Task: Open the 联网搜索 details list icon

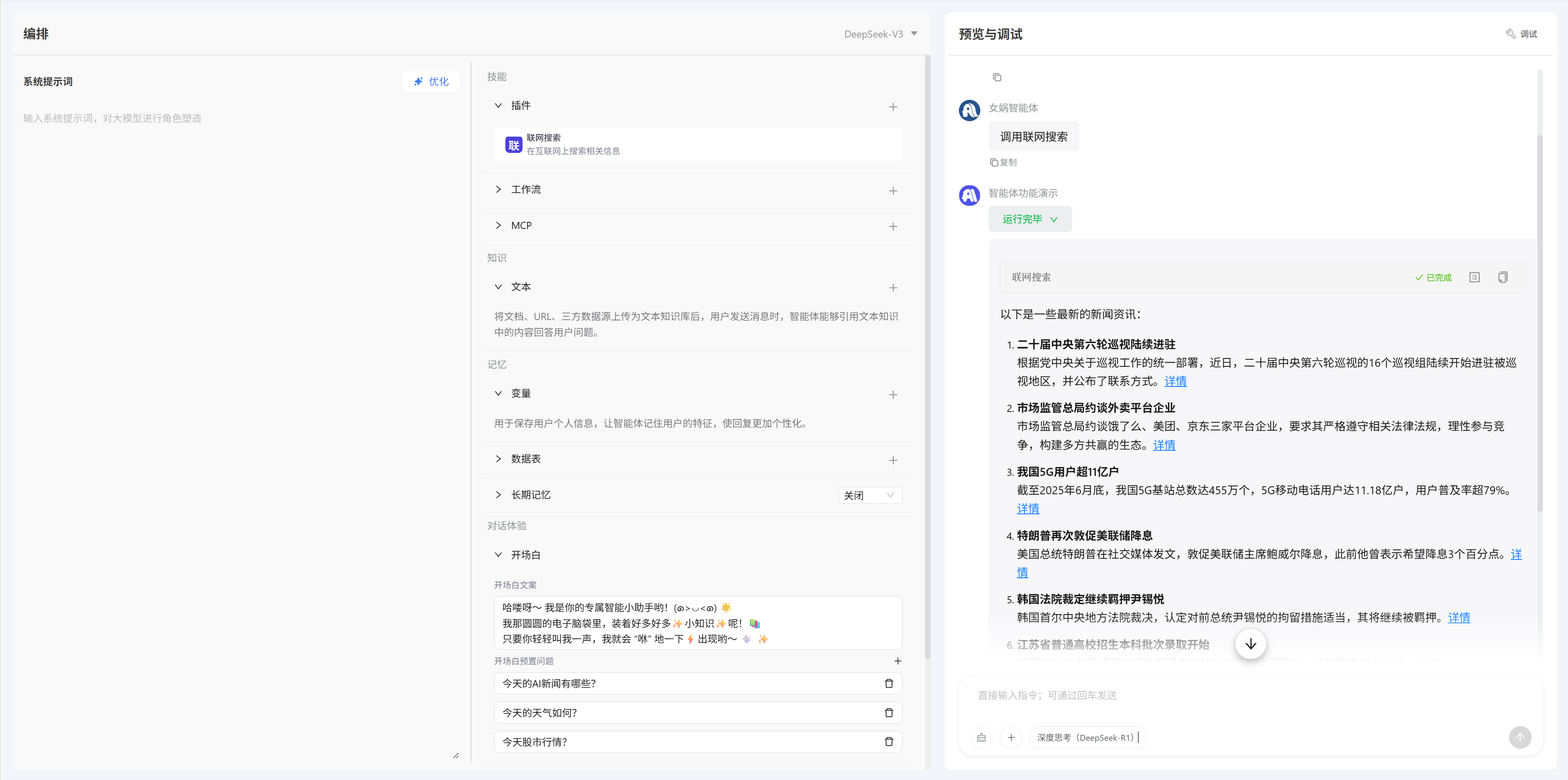Action: tap(1474, 277)
